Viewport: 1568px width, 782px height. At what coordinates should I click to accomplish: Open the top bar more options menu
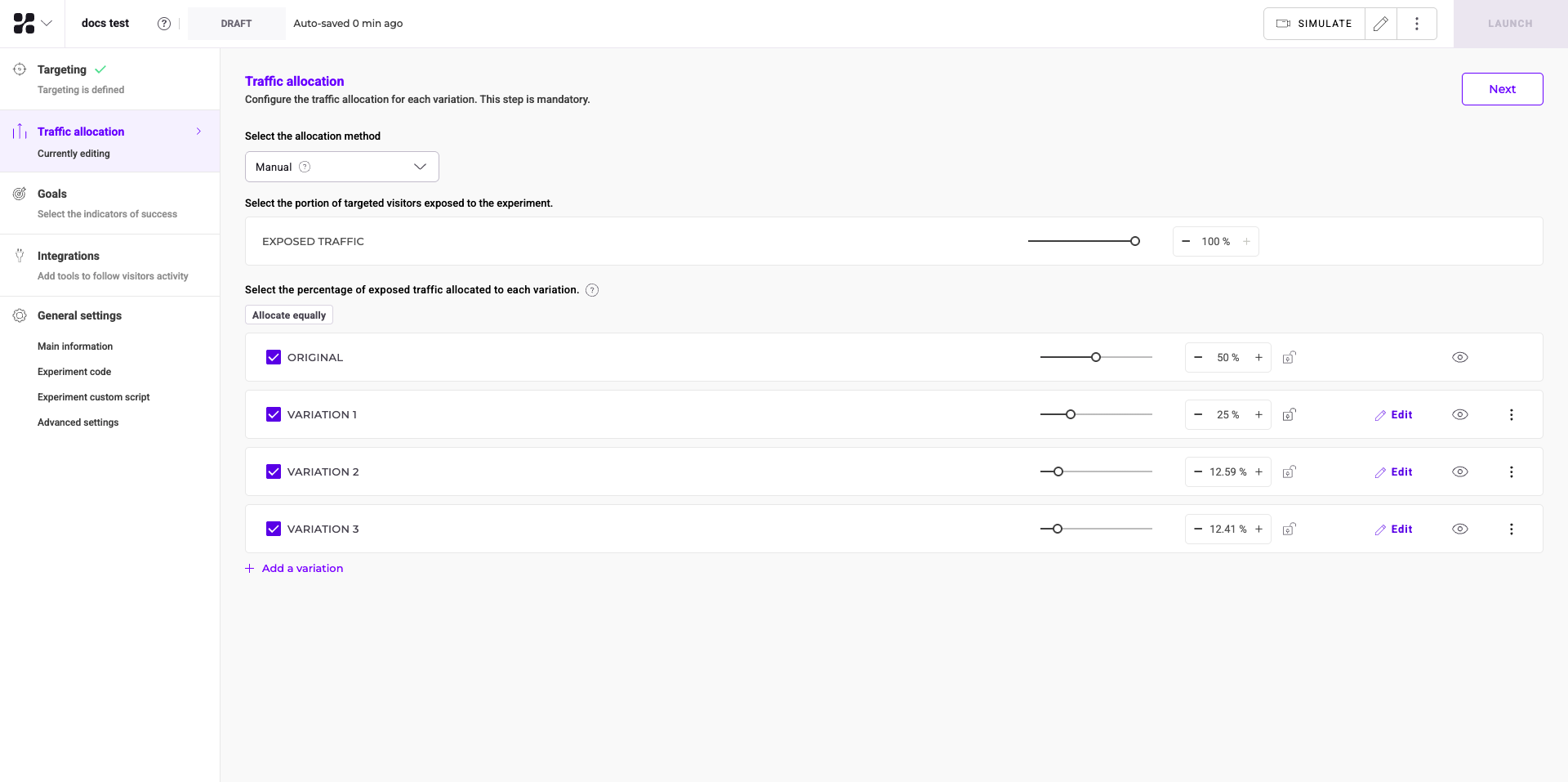tap(1417, 24)
